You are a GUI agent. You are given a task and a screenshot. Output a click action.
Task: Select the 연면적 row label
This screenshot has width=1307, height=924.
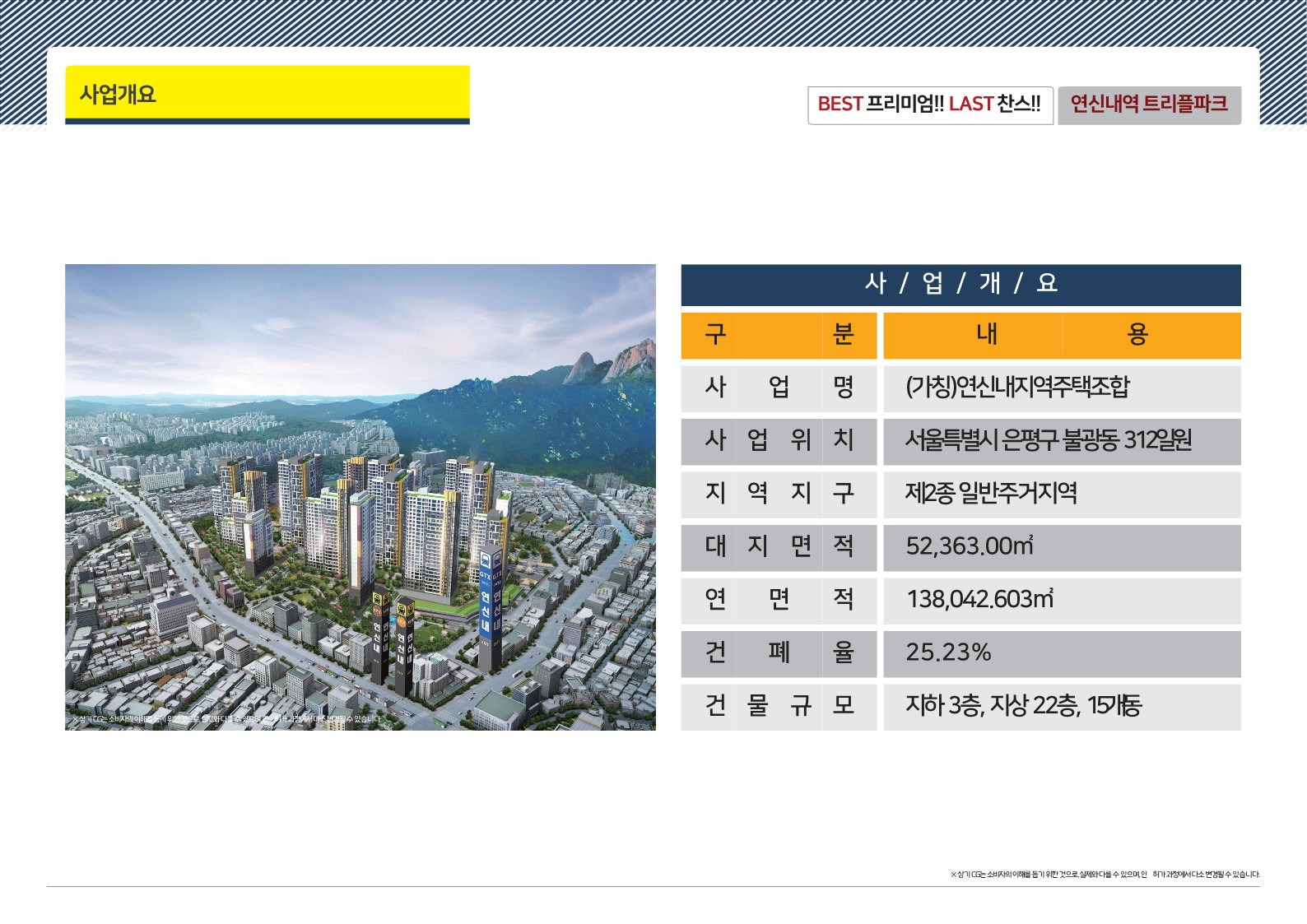[x=779, y=600]
